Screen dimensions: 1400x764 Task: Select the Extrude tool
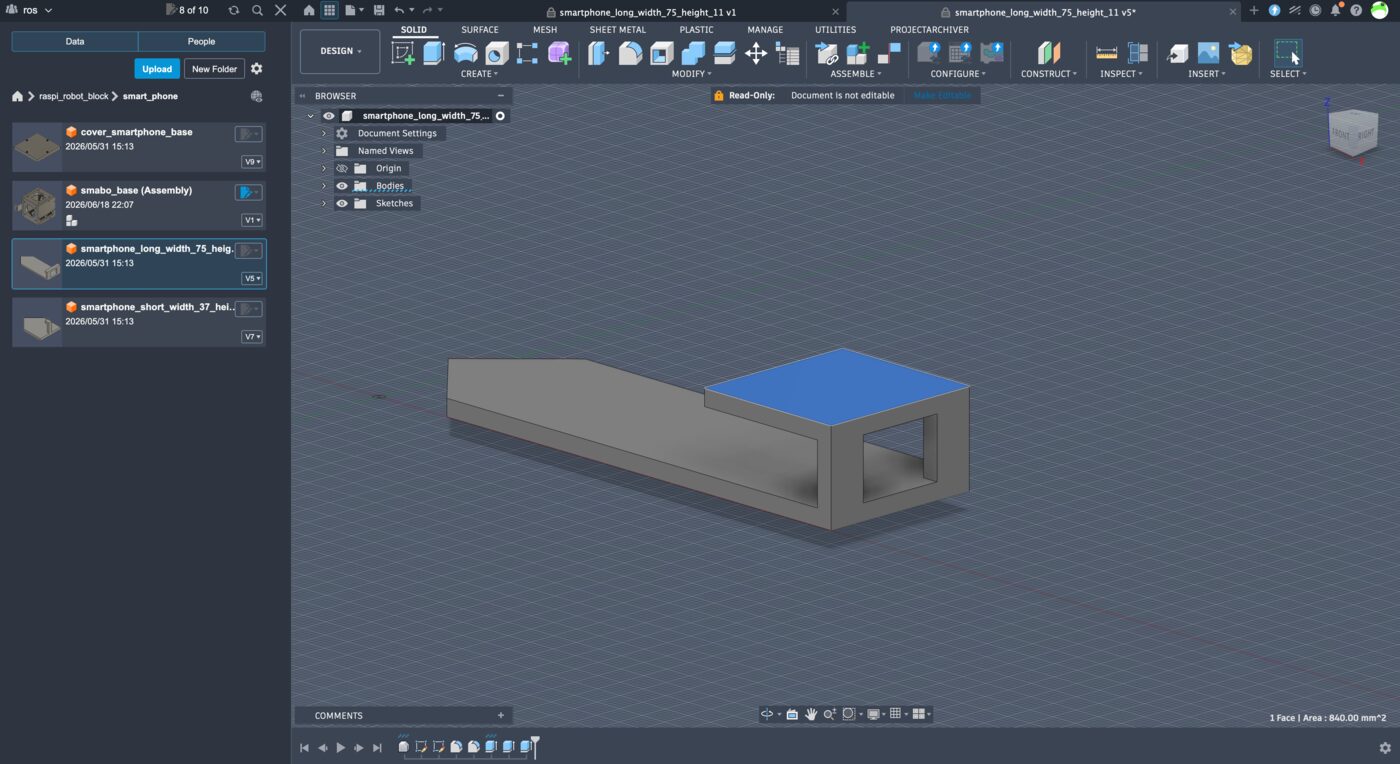click(x=434, y=53)
